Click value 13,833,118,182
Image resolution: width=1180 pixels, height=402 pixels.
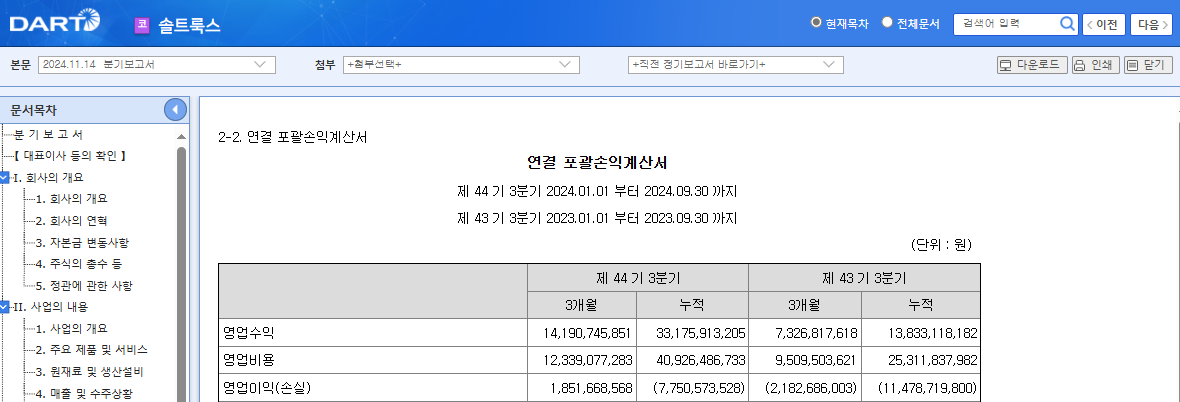pos(932,332)
